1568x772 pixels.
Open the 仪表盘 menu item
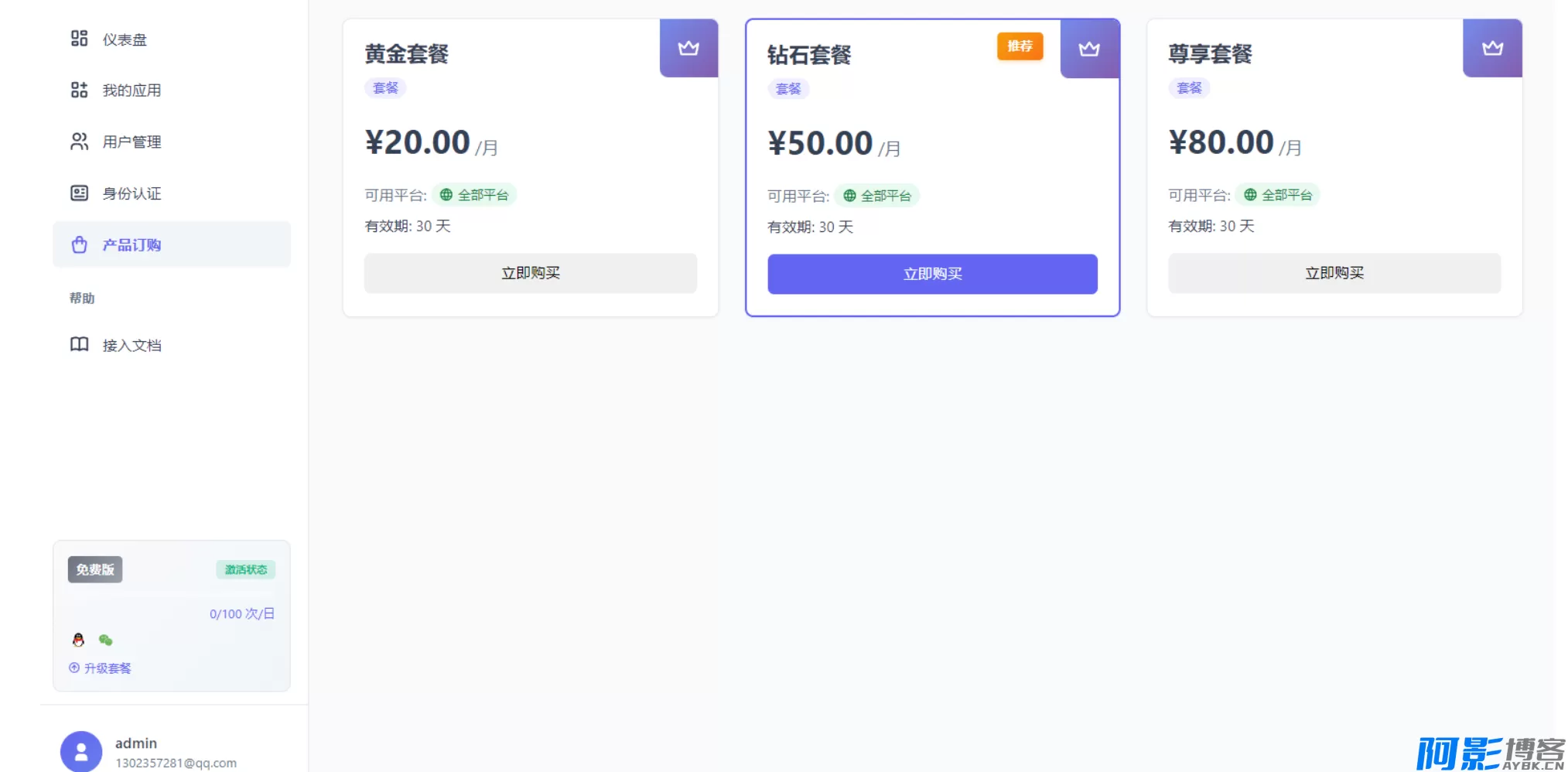click(x=125, y=39)
